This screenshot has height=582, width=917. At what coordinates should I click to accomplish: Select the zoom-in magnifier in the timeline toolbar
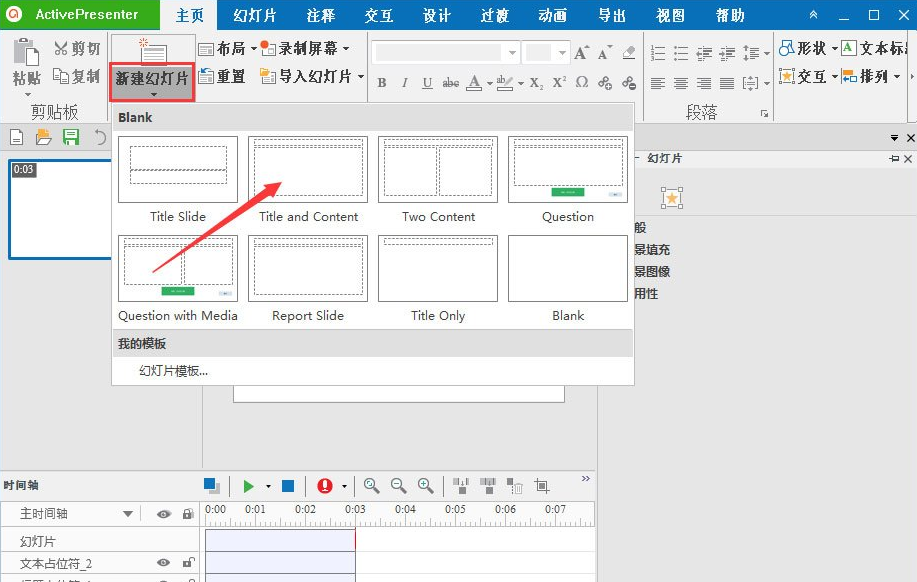pos(425,486)
